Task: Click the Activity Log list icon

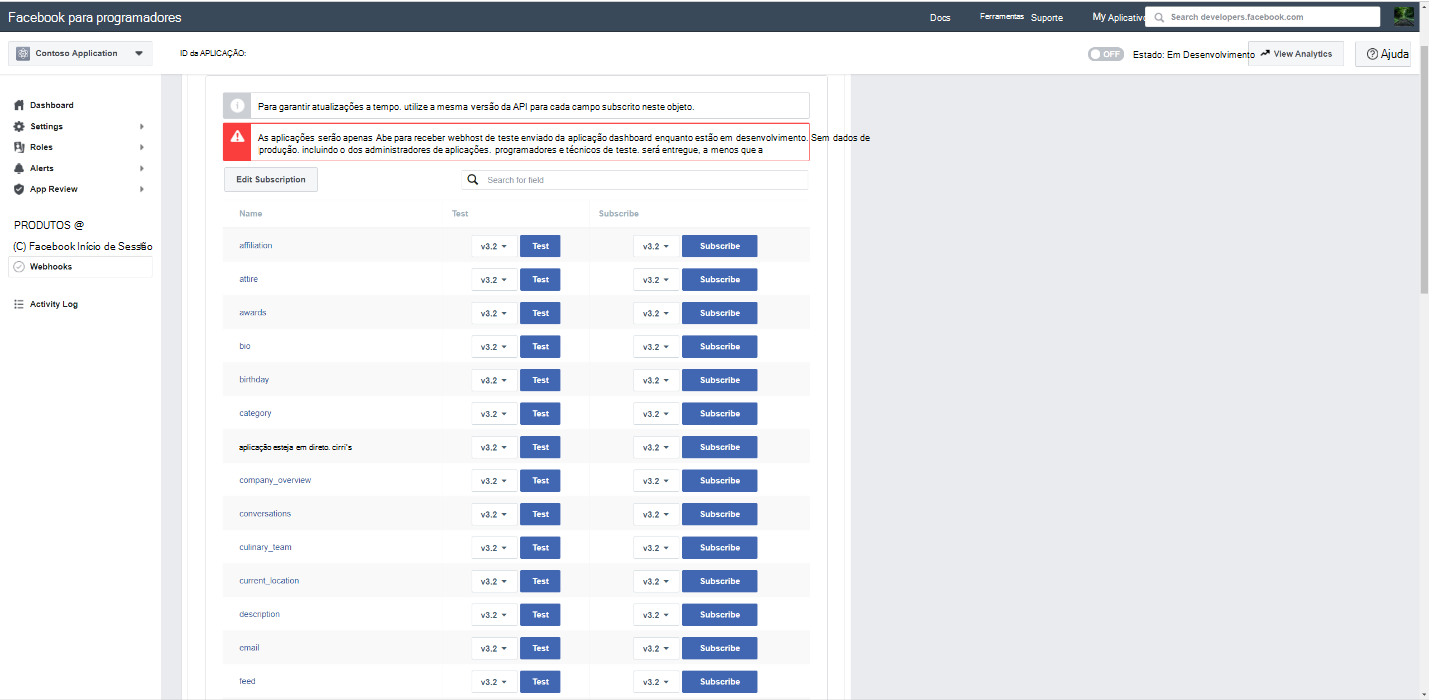Action: (x=19, y=304)
